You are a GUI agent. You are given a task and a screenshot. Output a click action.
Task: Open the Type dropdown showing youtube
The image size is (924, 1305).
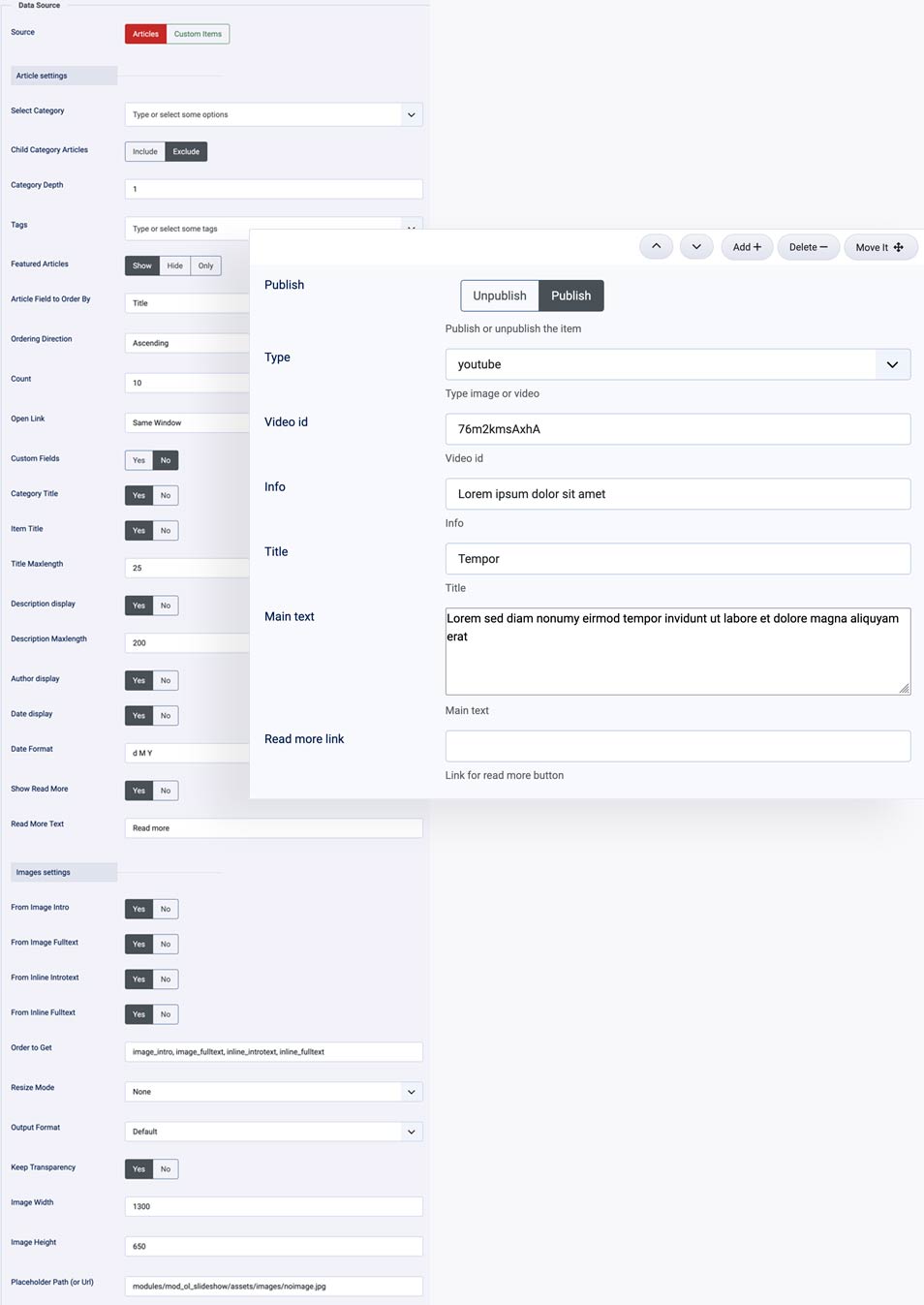tap(677, 364)
